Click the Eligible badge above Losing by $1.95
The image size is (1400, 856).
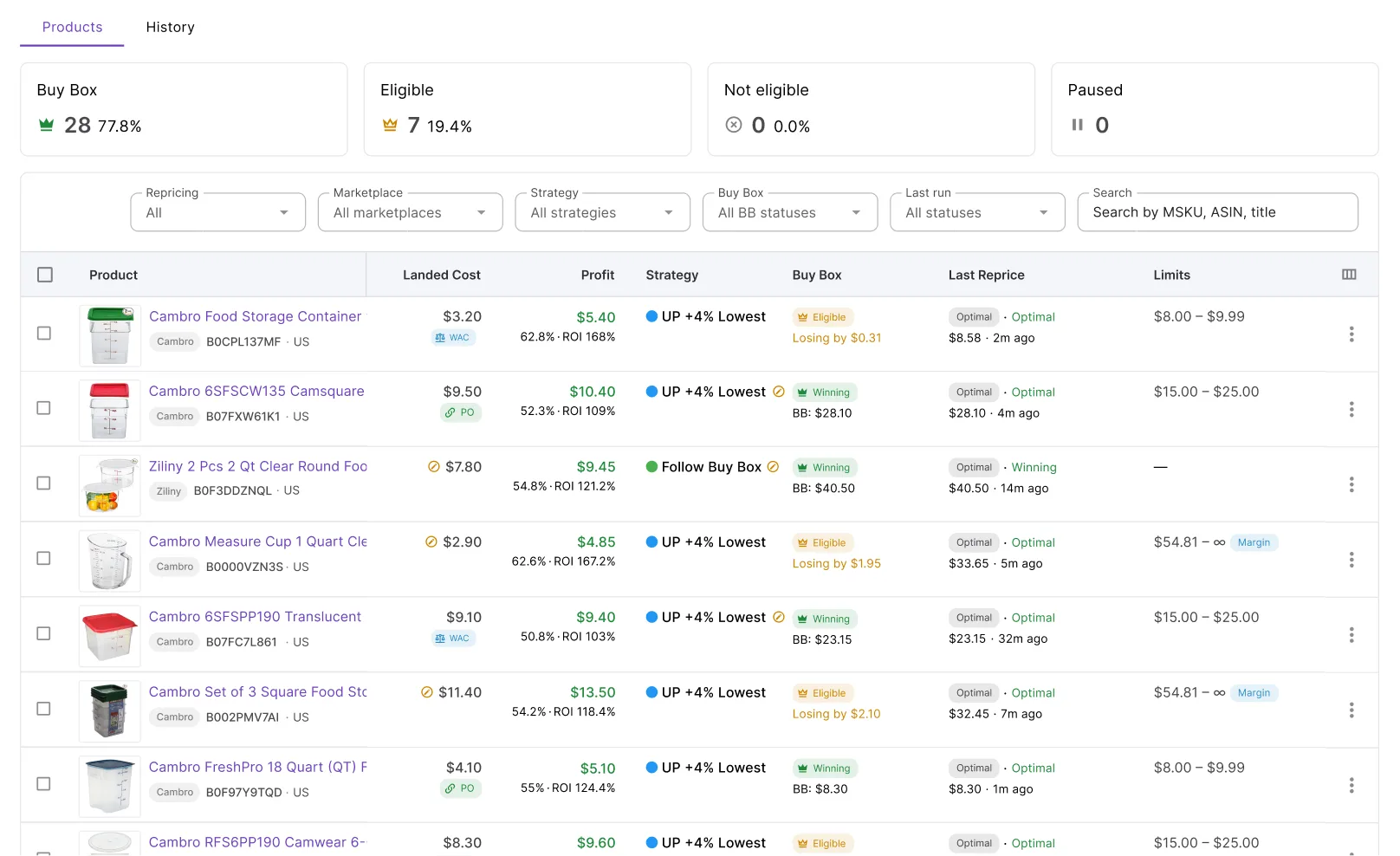coord(822,543)
